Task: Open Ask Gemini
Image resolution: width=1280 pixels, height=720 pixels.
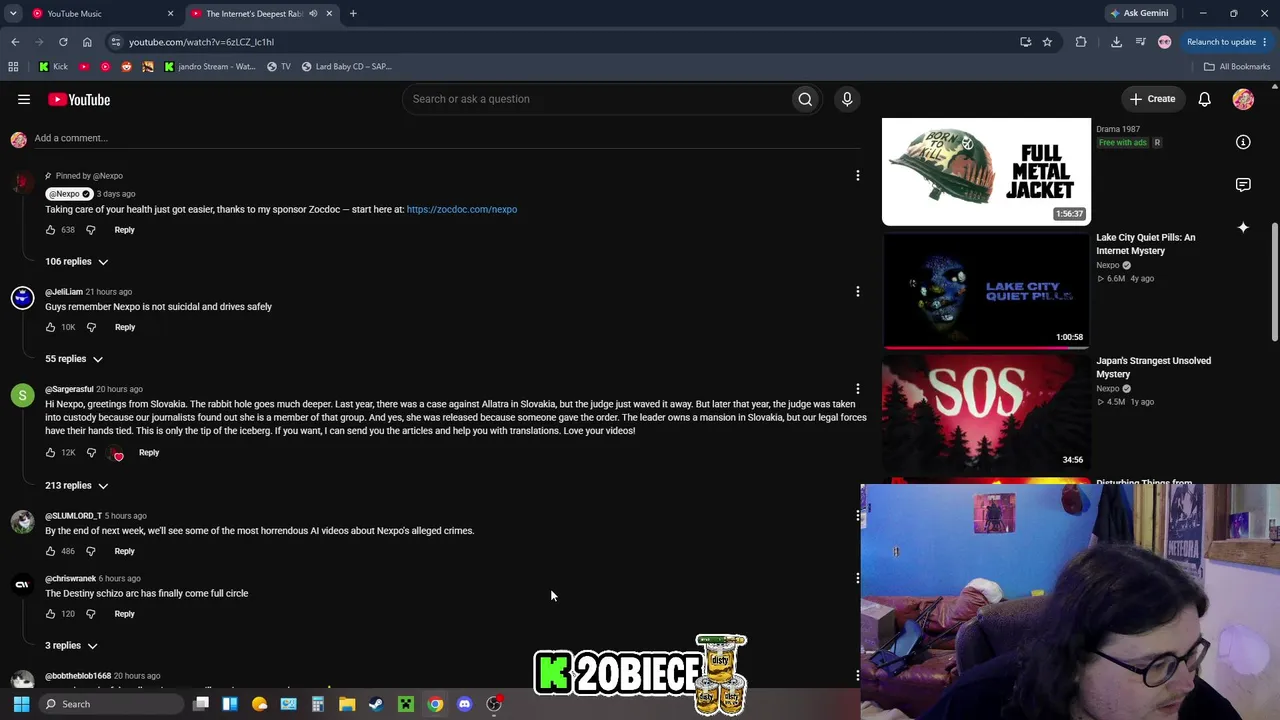Action: (x=1139, y=14)
